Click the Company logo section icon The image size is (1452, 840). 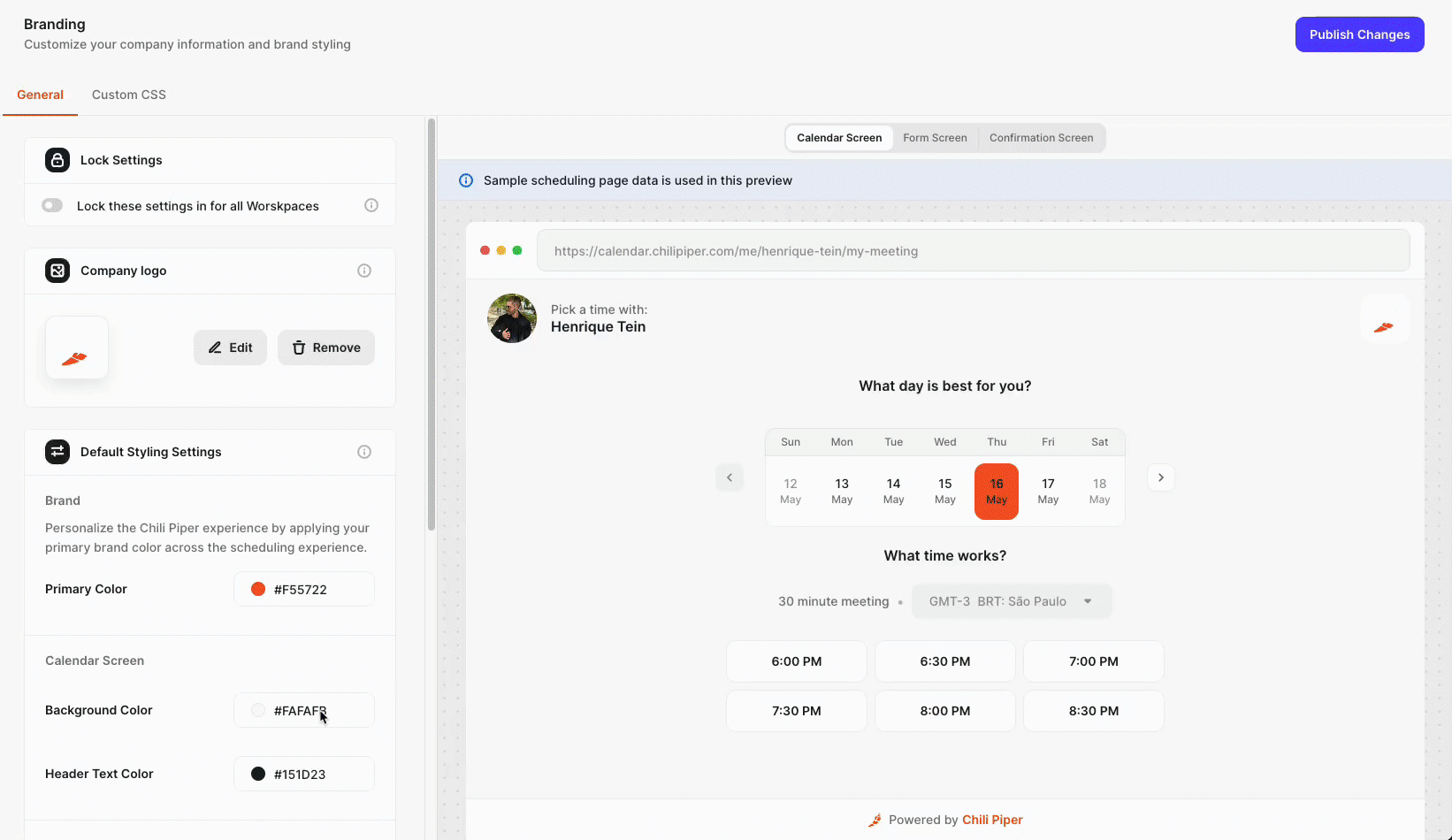pos(57,271)
